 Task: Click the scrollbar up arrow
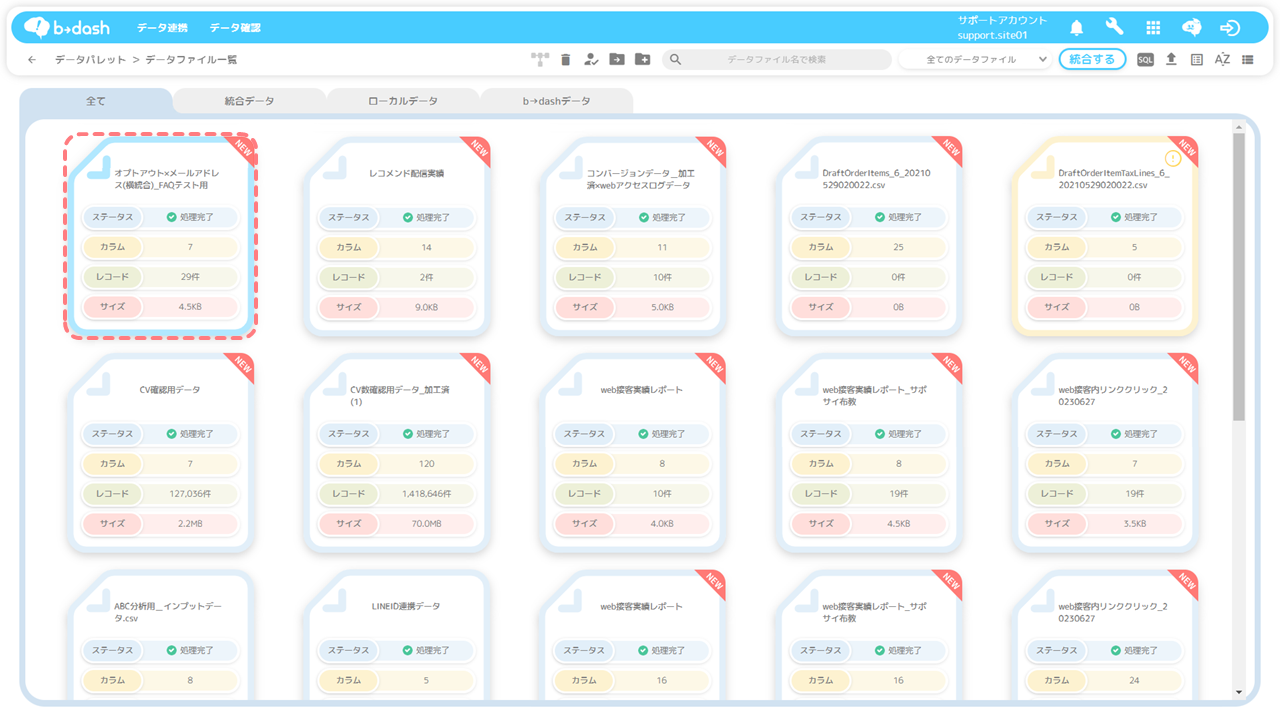[1239, 127]
